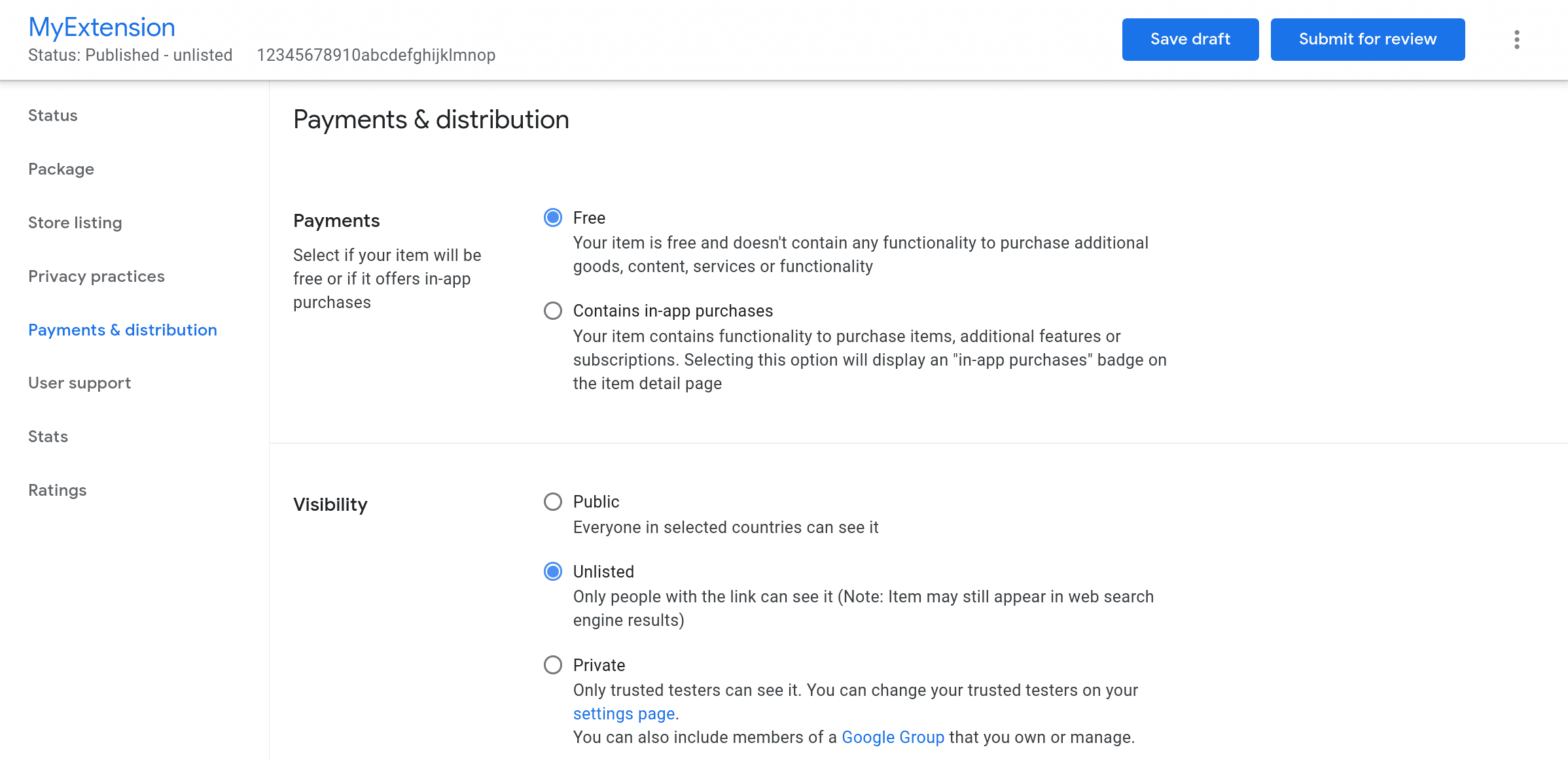Click the Stats navigation icon

tap(48, 436)
